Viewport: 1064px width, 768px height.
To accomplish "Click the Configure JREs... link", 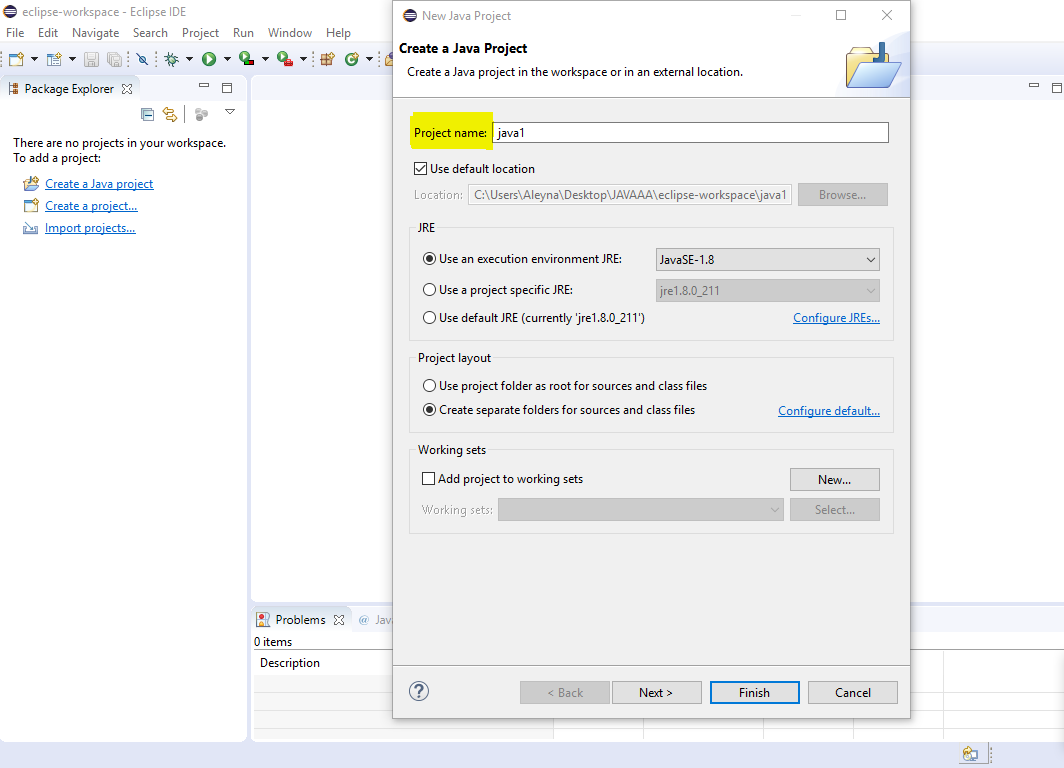I will [836, 318].
